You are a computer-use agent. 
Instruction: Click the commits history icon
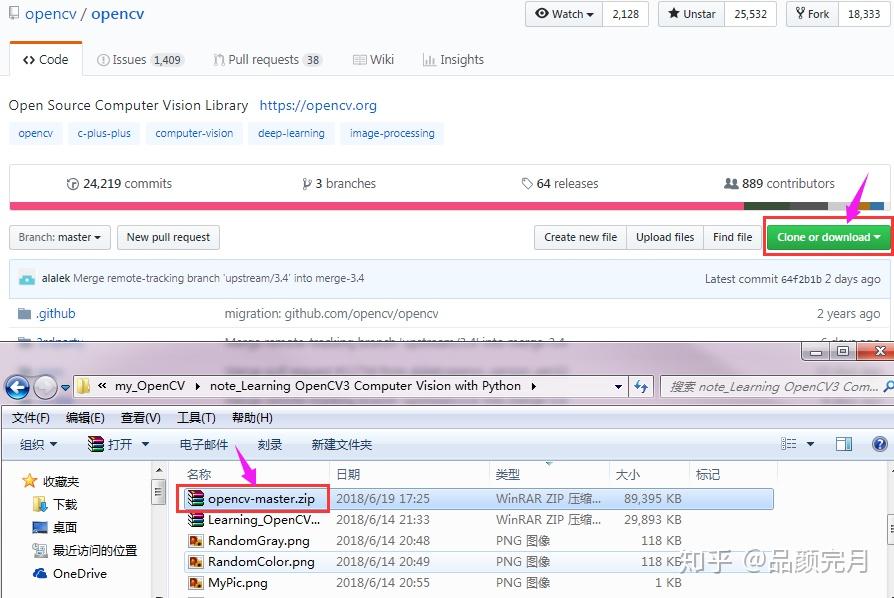(72, 184)
